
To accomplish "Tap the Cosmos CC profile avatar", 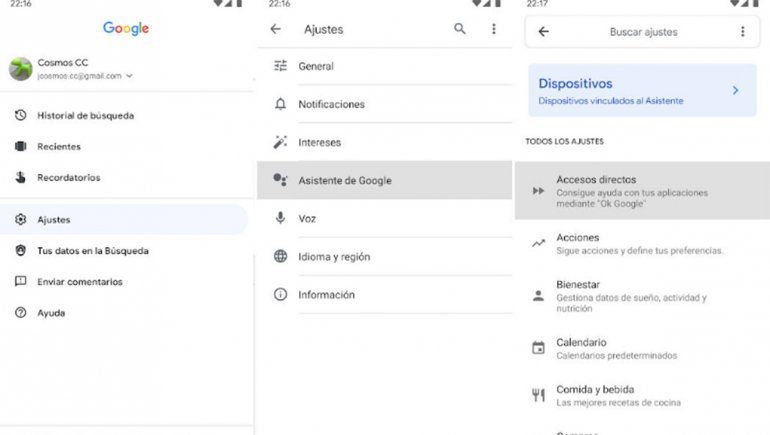I will click(20, 68).
